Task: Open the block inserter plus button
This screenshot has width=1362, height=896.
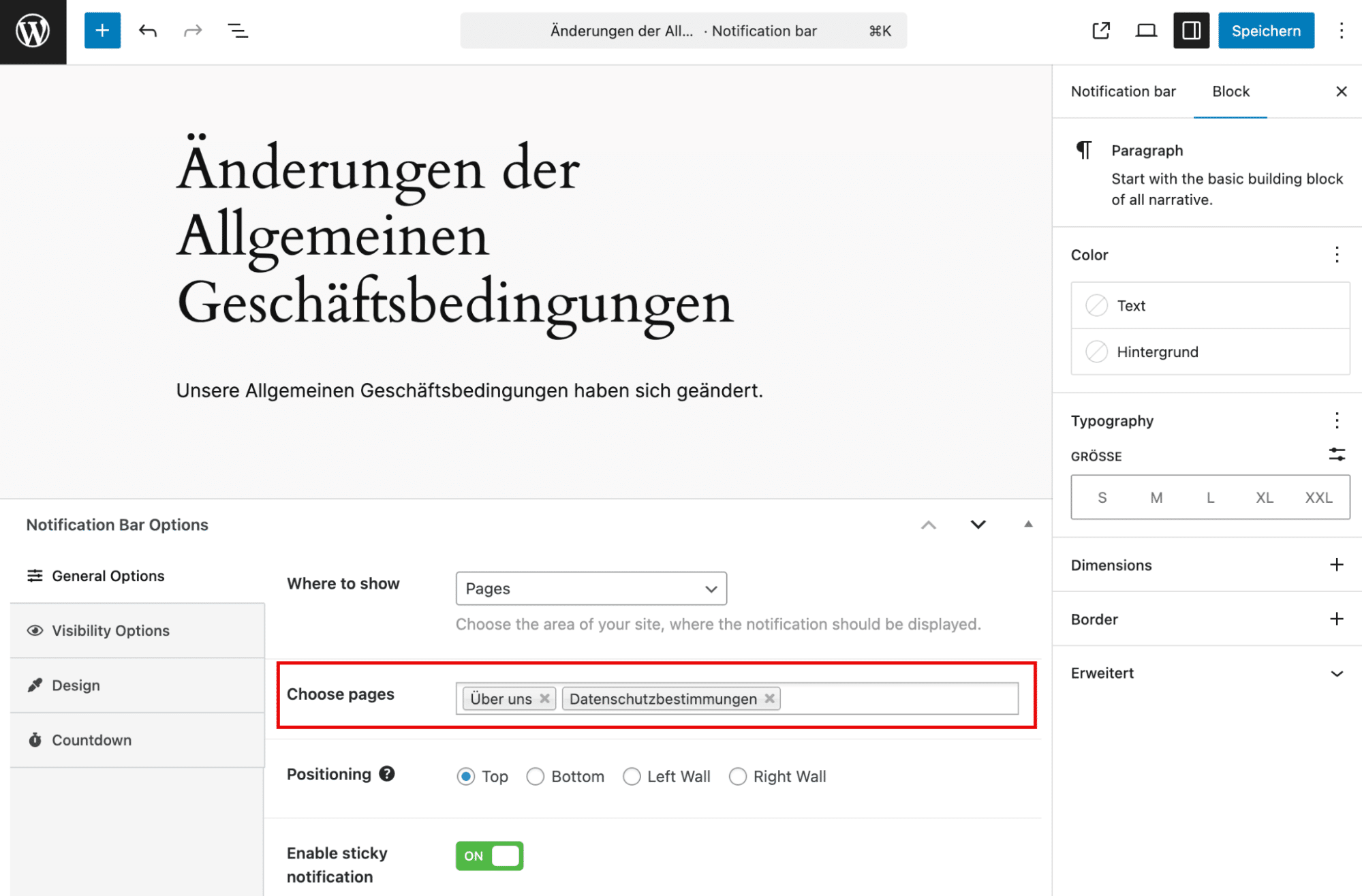Action: 102,31
